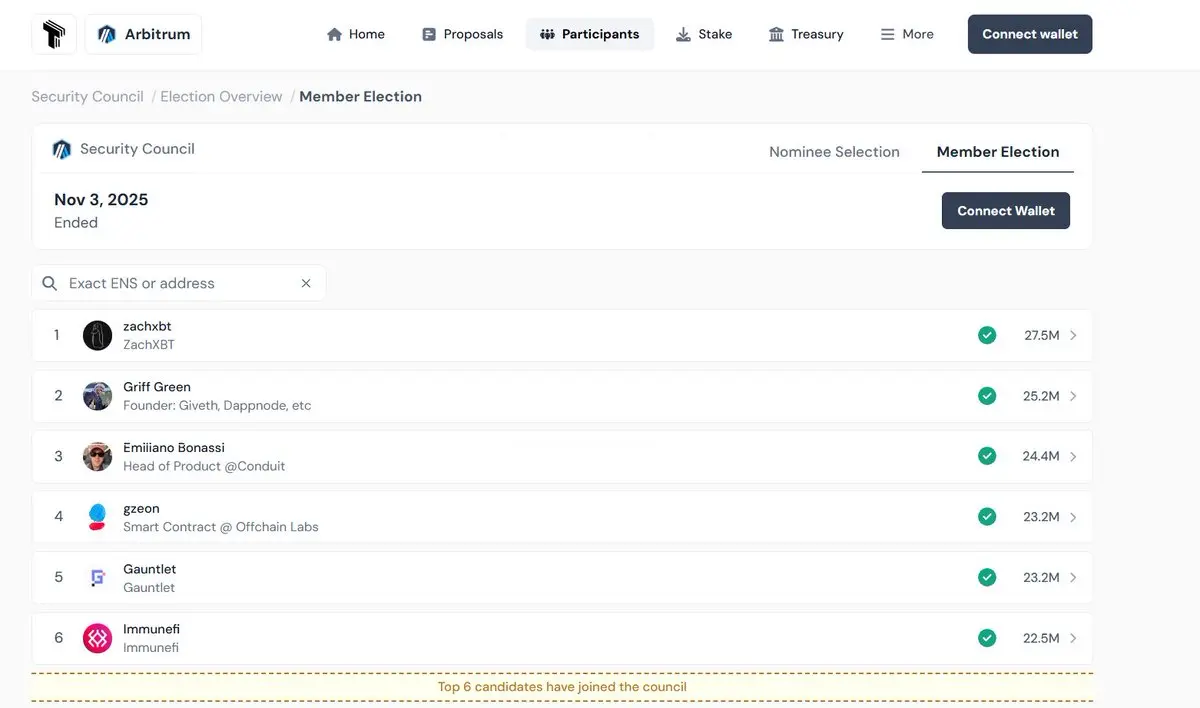Image resolution: width=1200 pixels, height=708 pixels.
Task: Click the Connect Wallet button in election card
Action: 1006,211
